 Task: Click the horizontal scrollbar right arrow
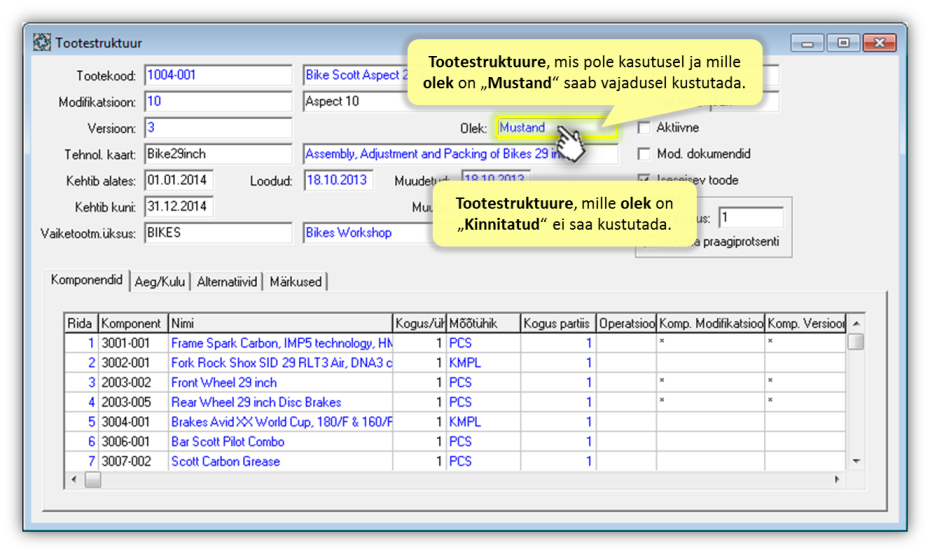(x=837, y=479)
